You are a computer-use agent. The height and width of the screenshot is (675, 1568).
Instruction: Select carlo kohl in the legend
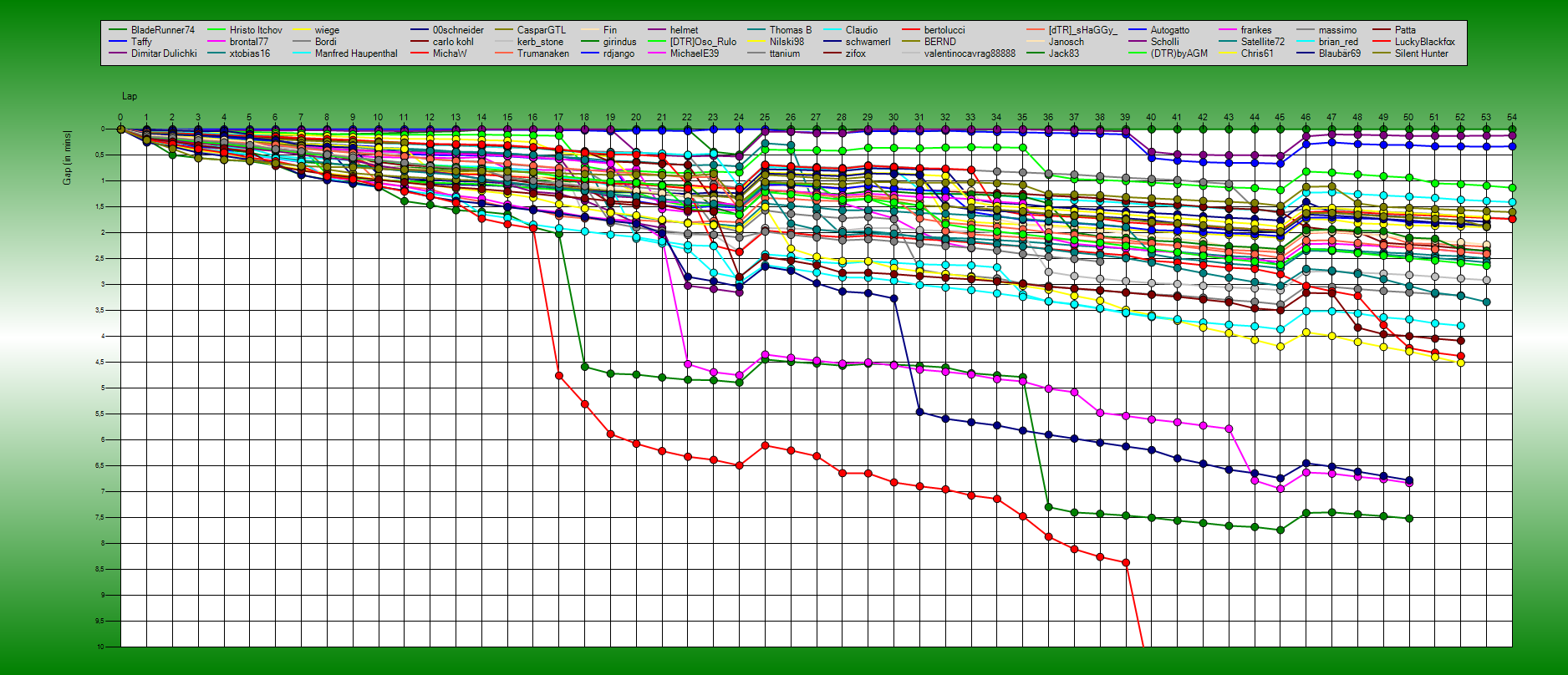(x=453, y=42)
